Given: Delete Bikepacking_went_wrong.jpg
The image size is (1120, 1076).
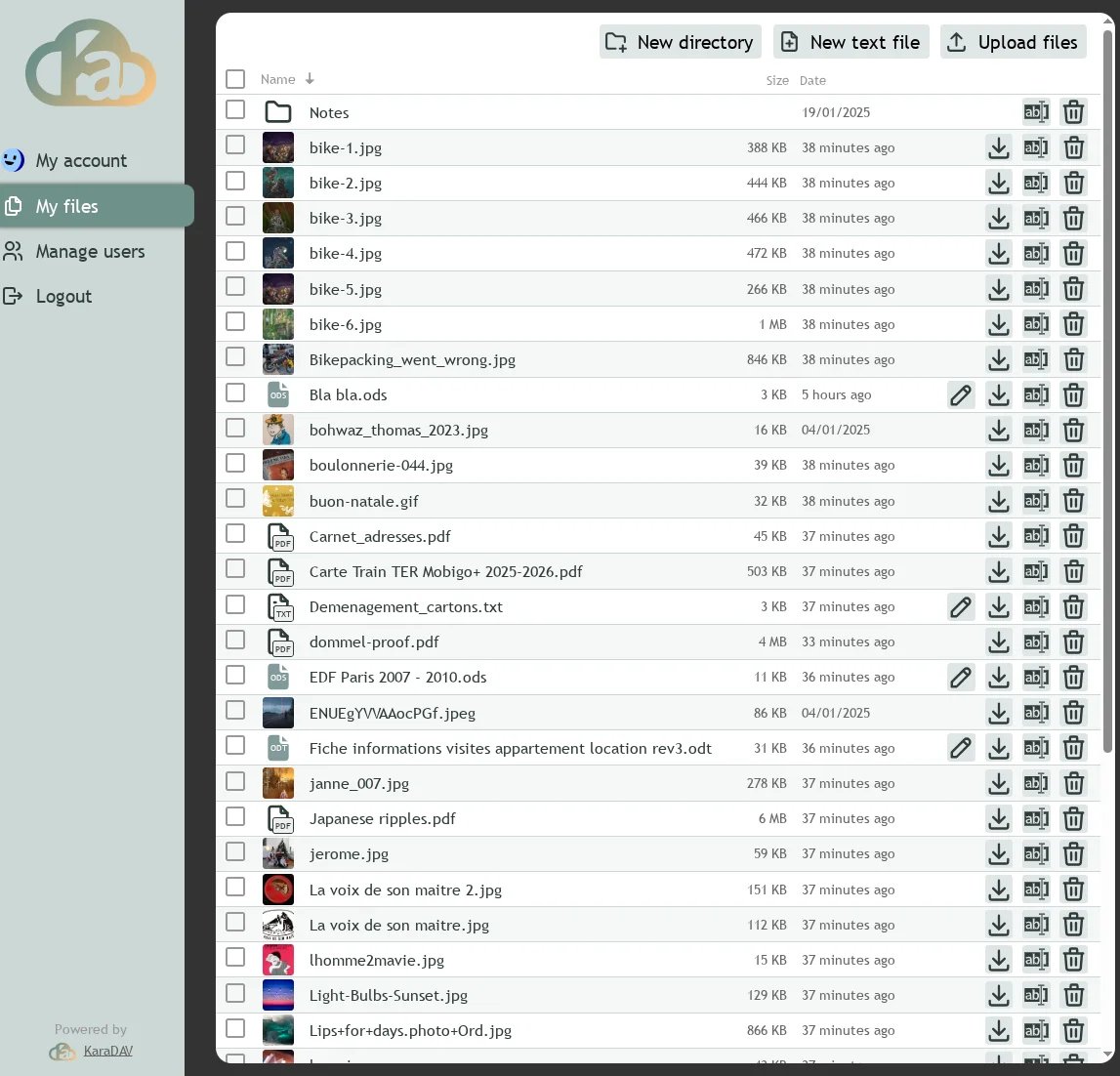Looking at the screenshot, I should coord(1073,359).
